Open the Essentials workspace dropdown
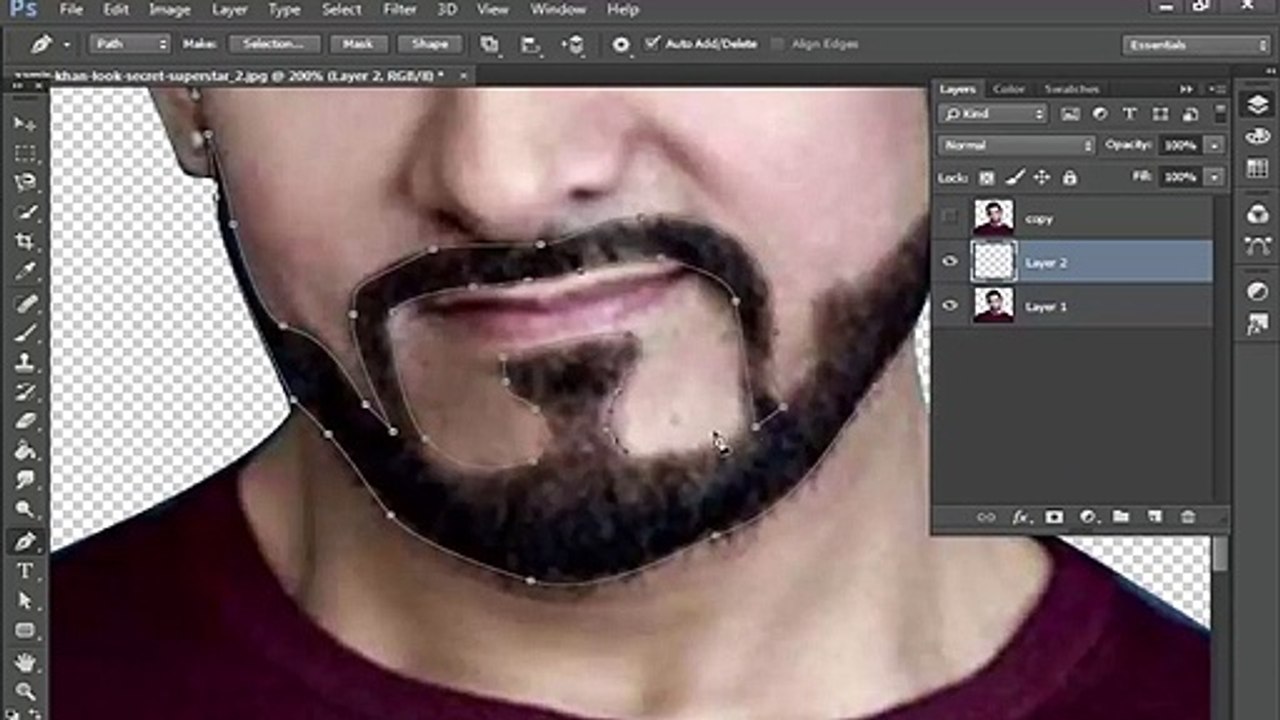 point(1196,45)
